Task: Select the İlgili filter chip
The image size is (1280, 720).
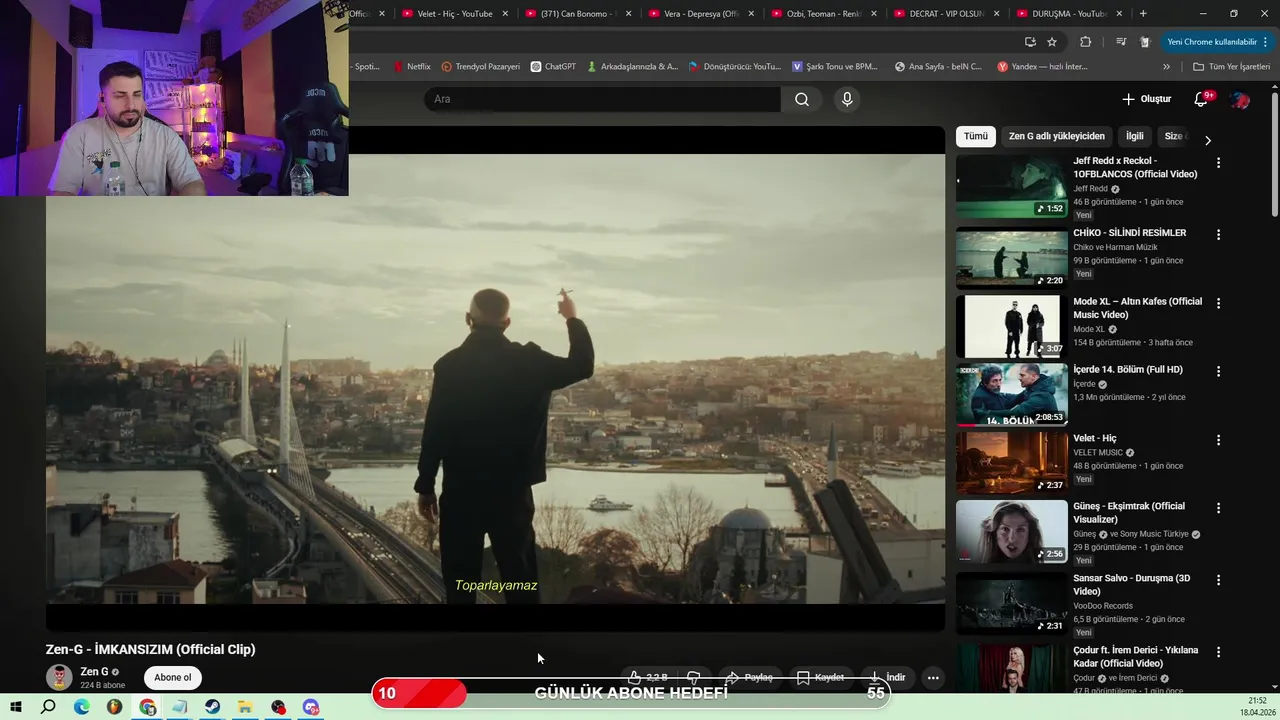Action: click(x=1135, y=136)
